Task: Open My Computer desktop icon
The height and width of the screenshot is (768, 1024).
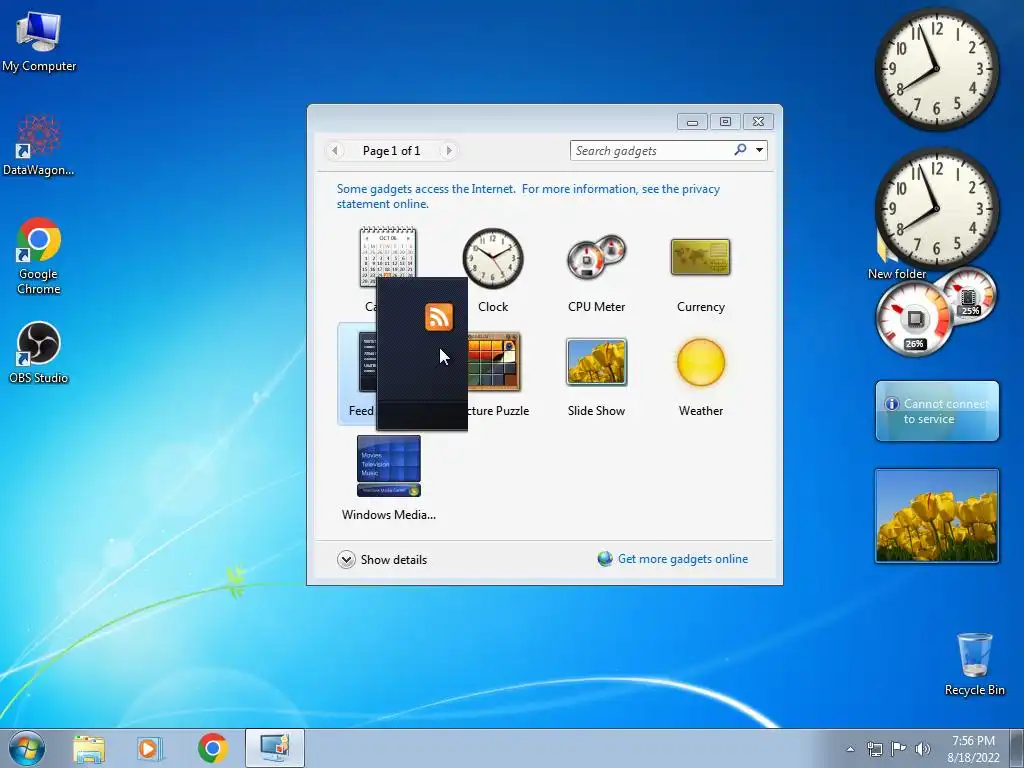Action: (39, 42)
